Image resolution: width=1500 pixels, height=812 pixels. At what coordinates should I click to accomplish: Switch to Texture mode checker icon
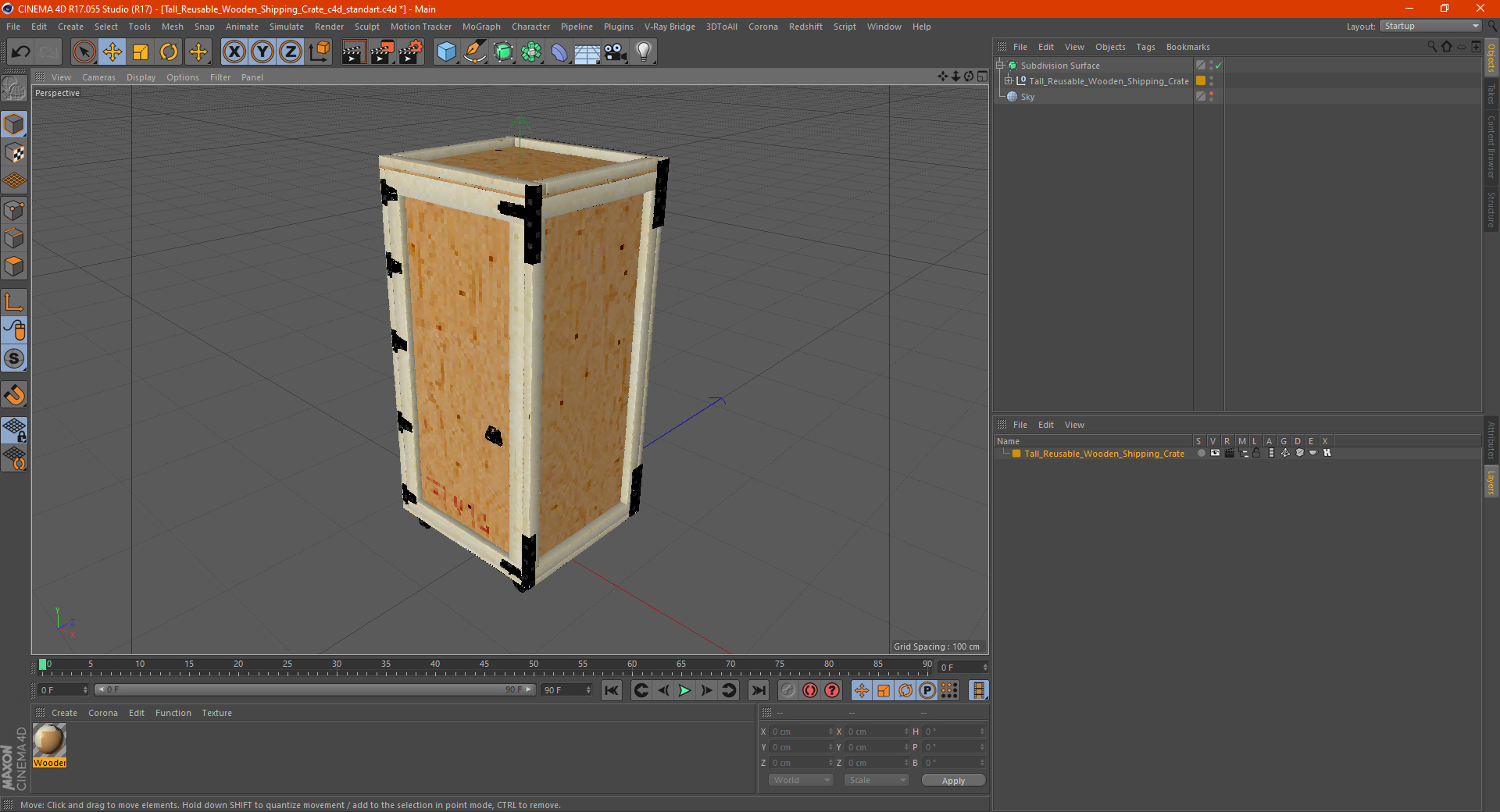point(15,152)
